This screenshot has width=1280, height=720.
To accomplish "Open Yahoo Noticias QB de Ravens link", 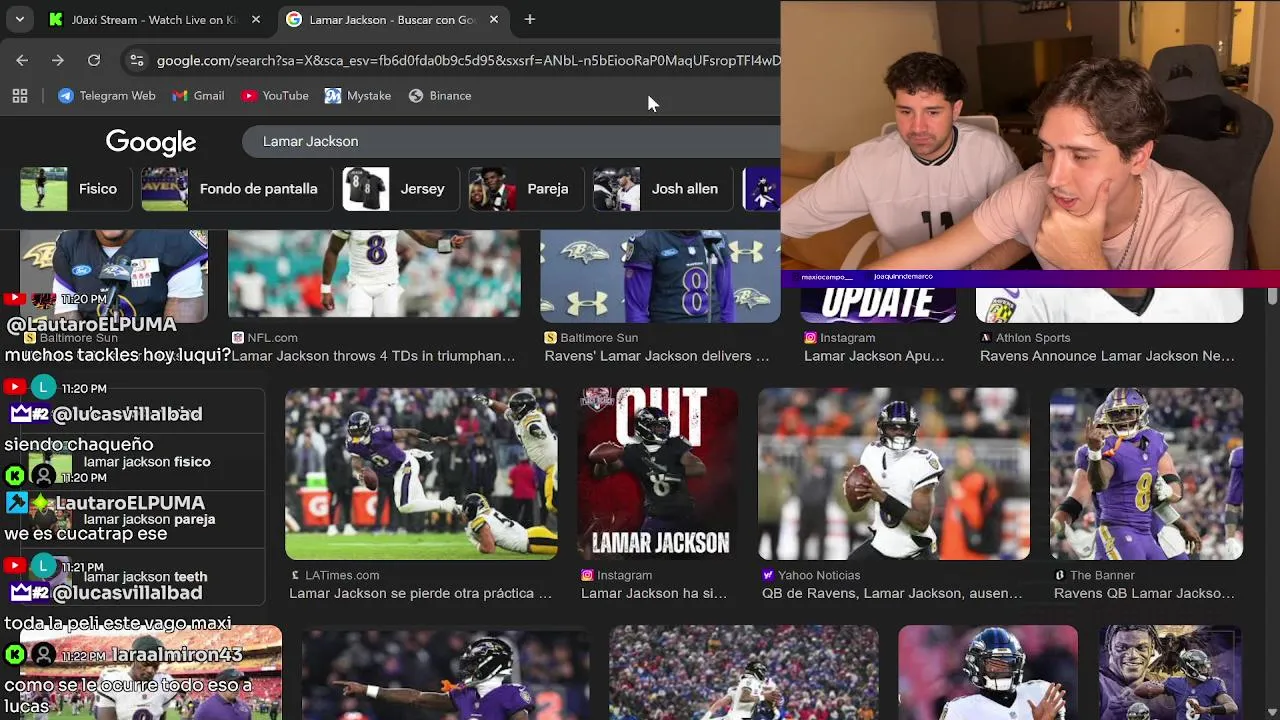I will [x=892, y=594].
